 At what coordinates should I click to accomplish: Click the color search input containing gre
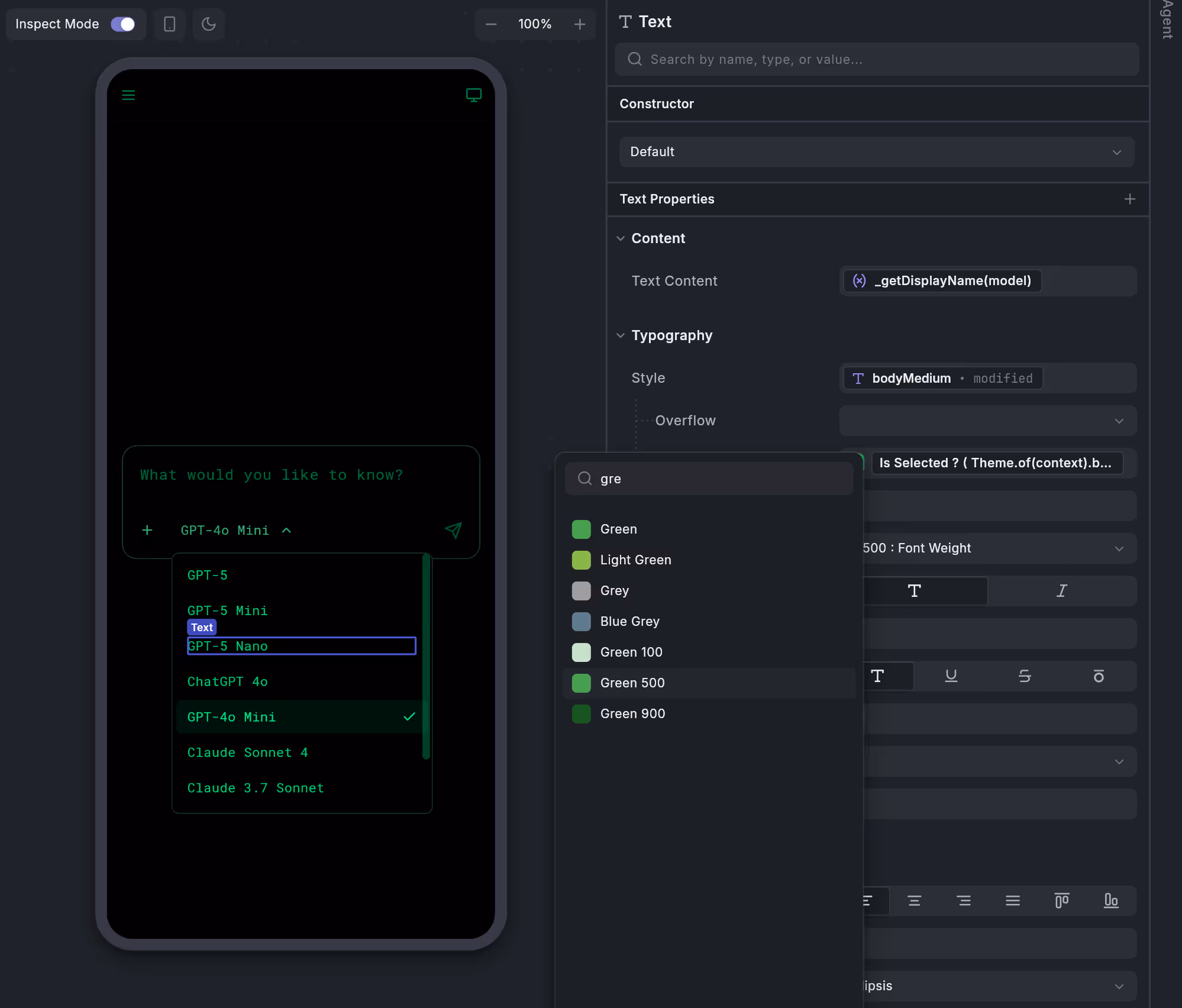[x=709, y=479]
